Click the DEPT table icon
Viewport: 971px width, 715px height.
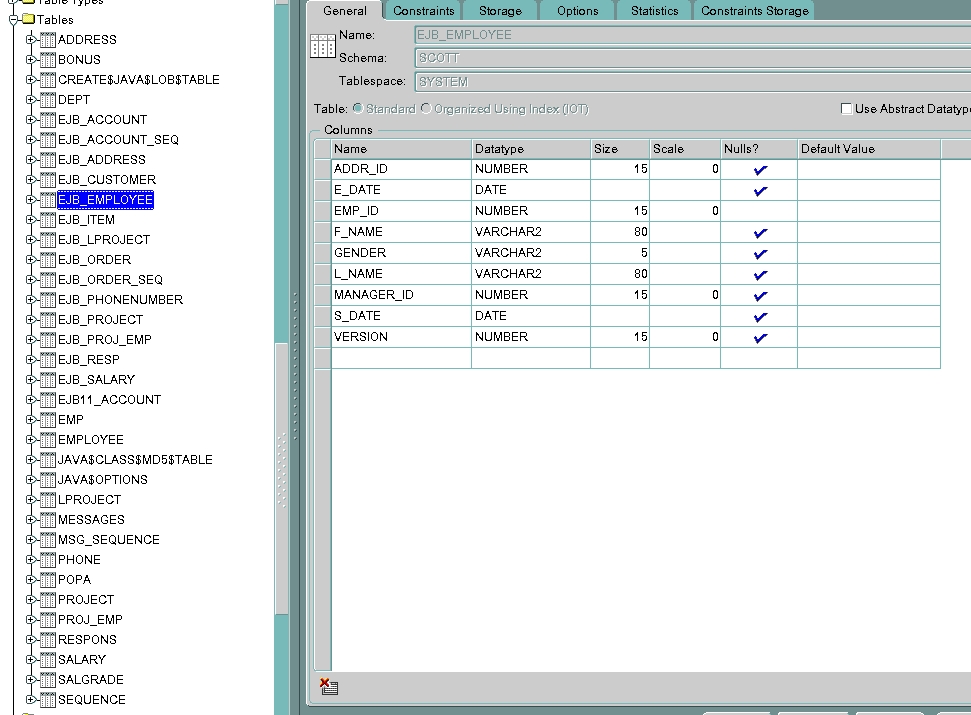click(48, 100)
